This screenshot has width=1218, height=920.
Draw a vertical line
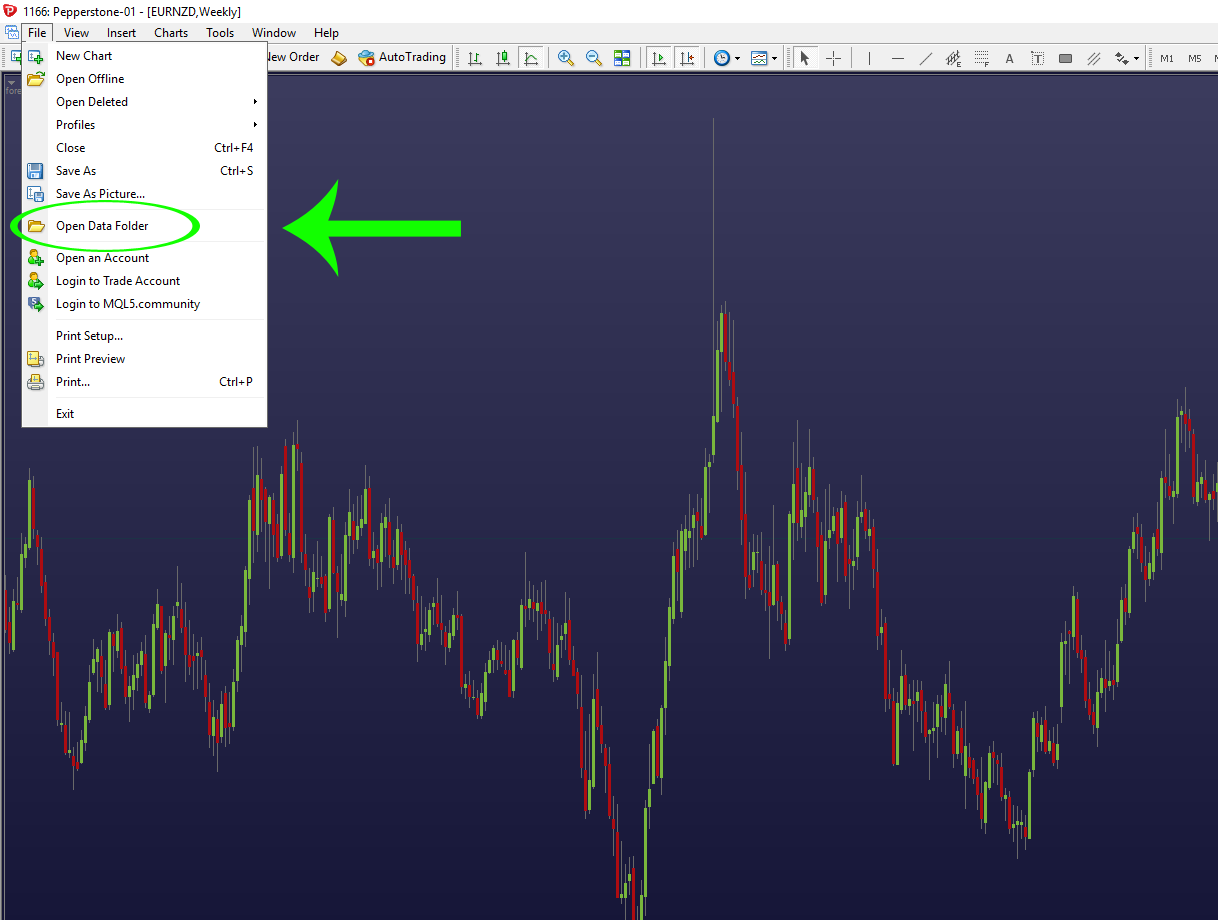tap(869, 58)
